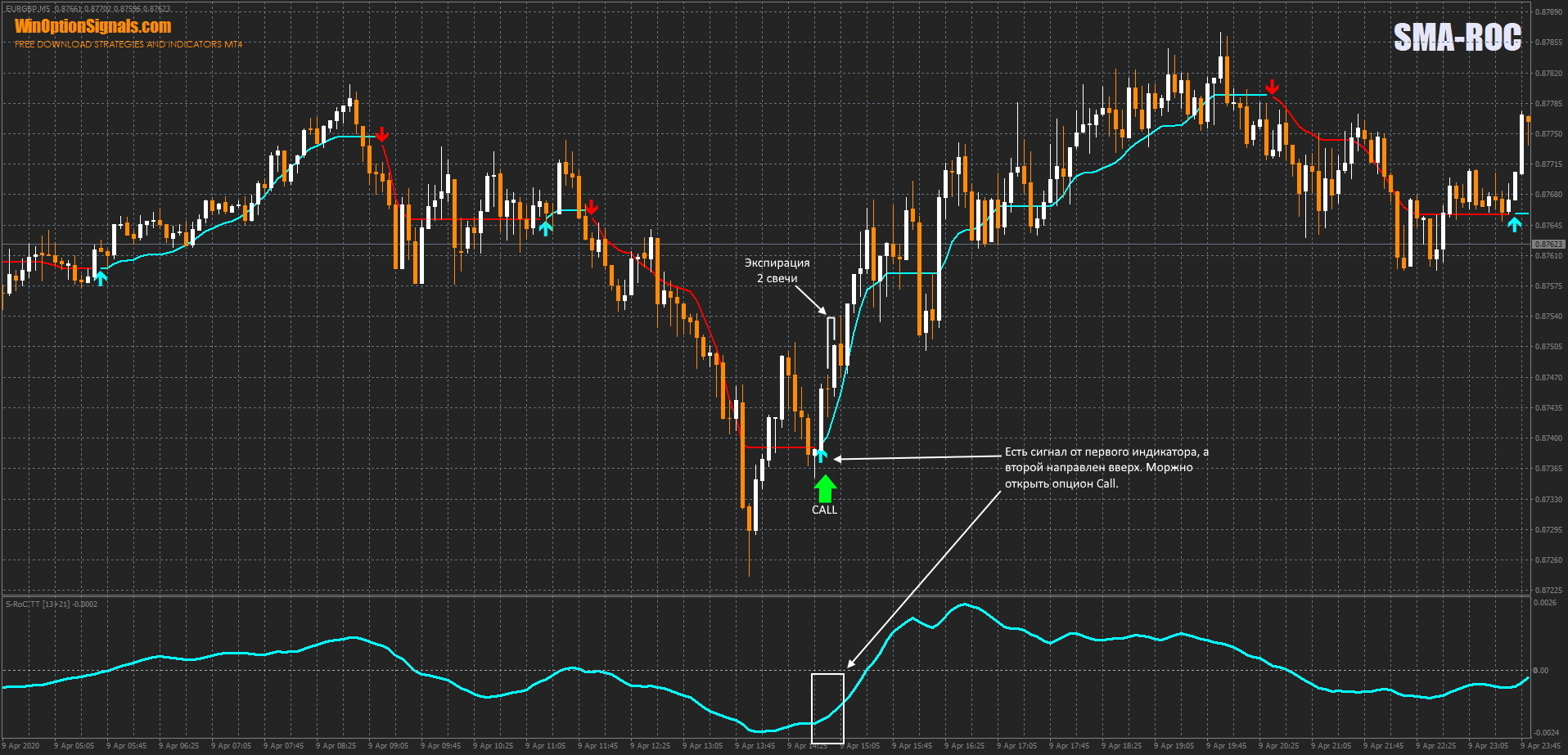The width and height of the screenshot is (1568, 755).
Task: Click the cyan up arrow near 9 Apr 11:05
Action: (545, 227)
